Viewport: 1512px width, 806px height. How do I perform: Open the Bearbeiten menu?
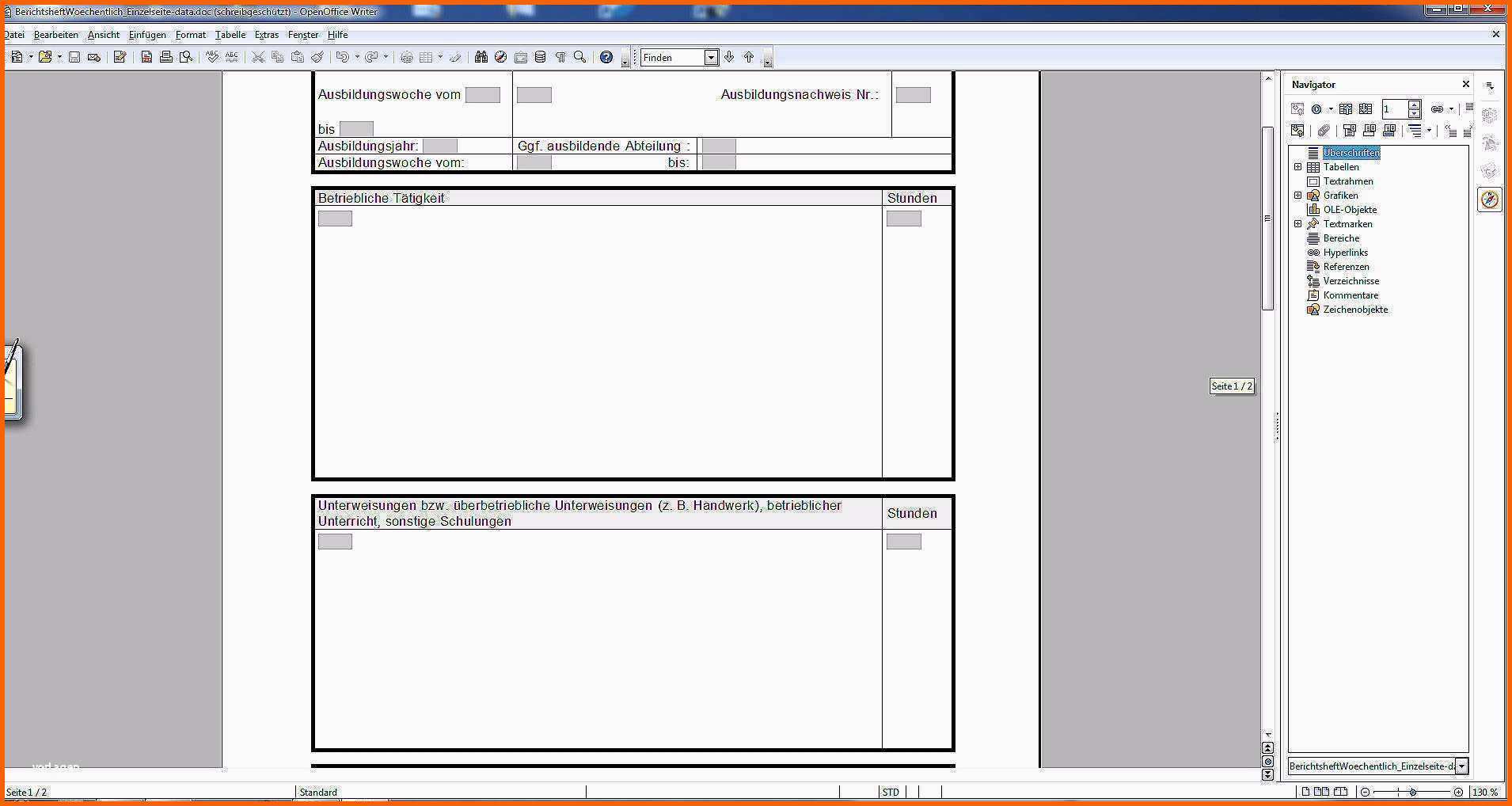coord(56,35)
